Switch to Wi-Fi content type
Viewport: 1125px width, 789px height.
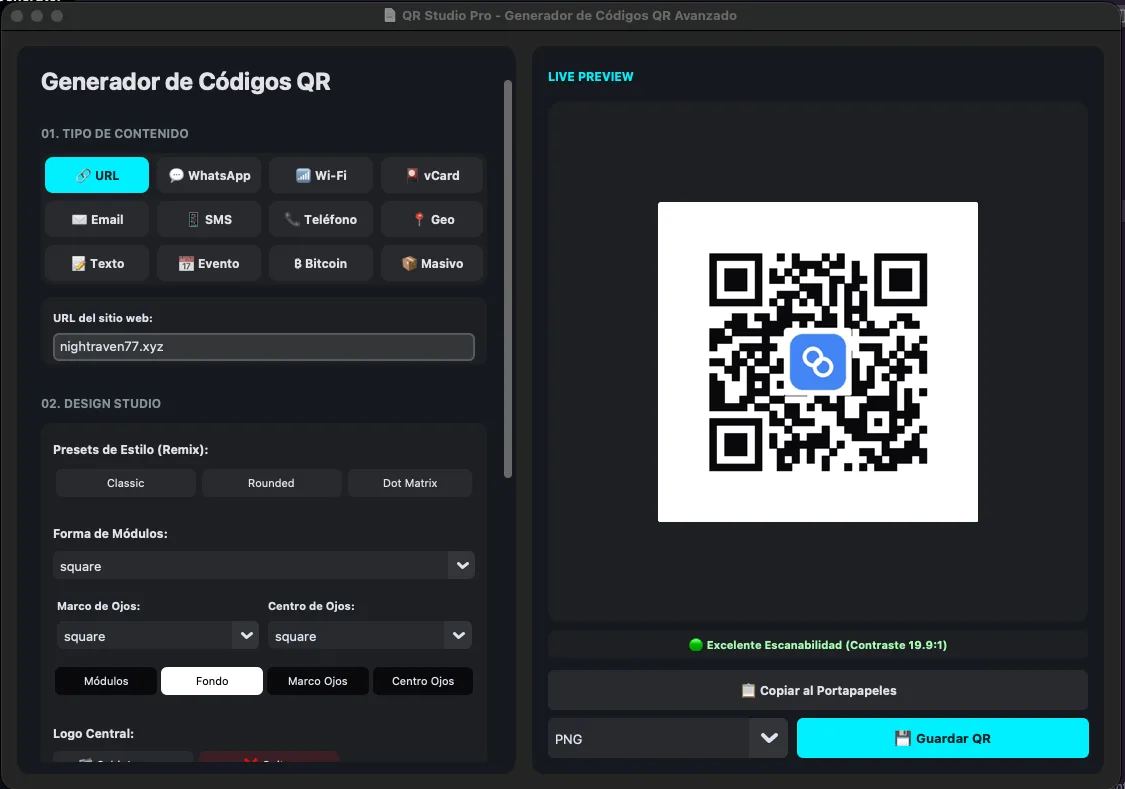click(x=321, y=175)
